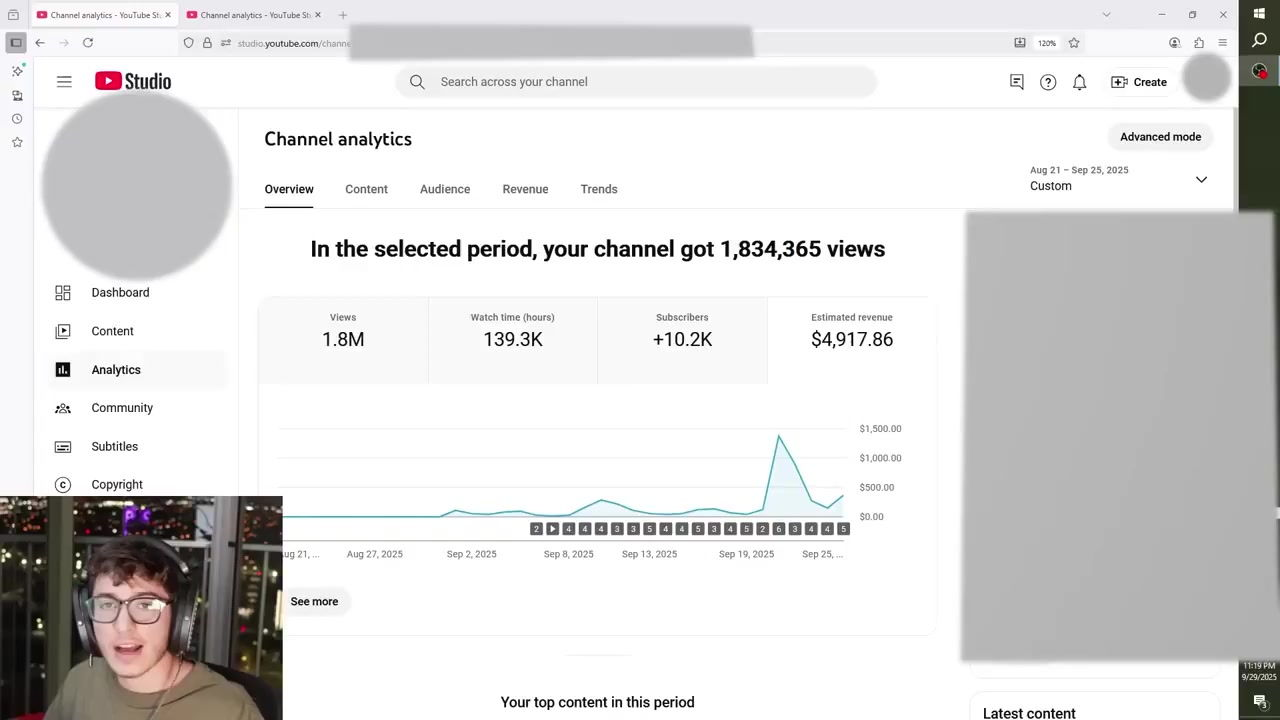This screenshot has height=720, width=1280.
Task: Click the YouTube Studio logo
Action: point(132,81)
